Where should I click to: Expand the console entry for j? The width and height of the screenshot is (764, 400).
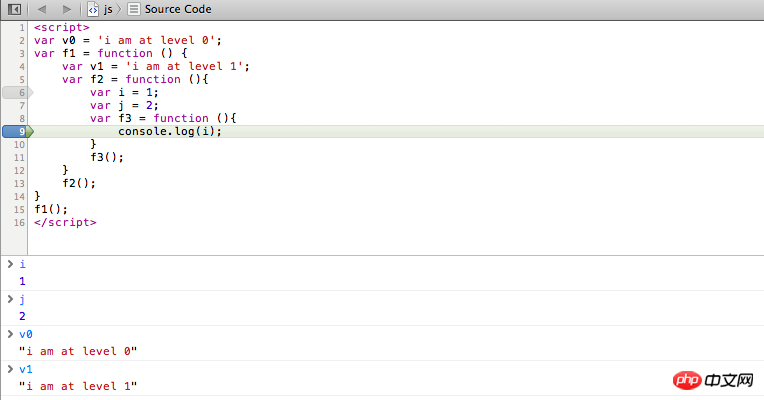[x=10, y=299]
